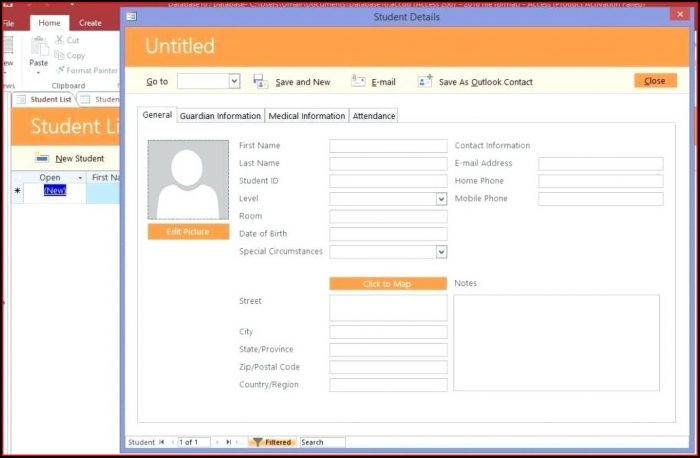Click the Paste clipboard icon
Image resolution: width=700 pixels, height=458 pixels.
(x=39, y=47)
